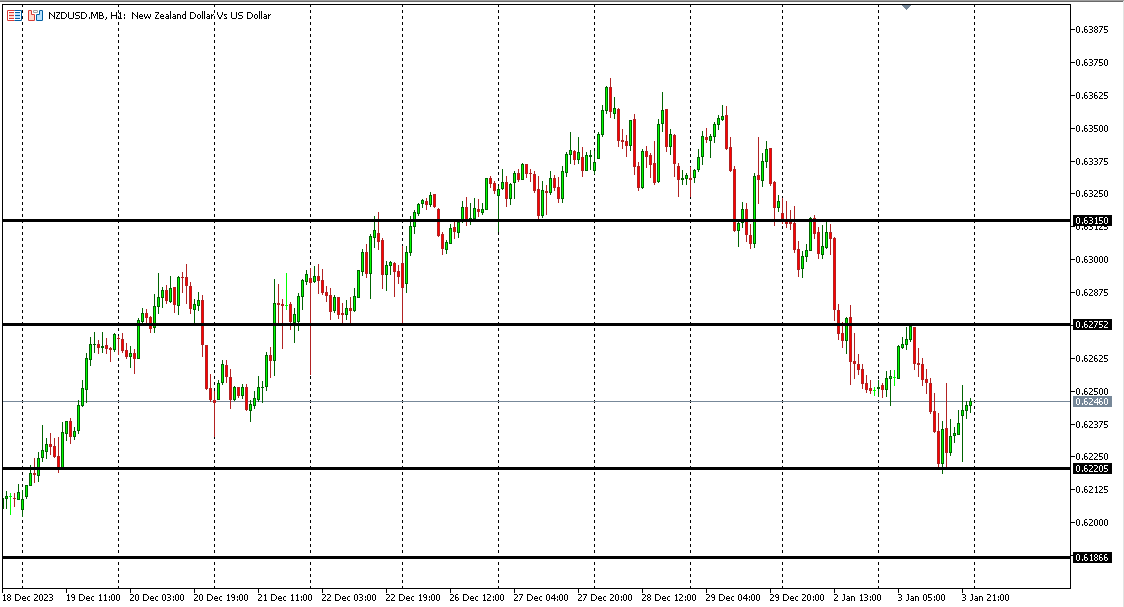Click the 29 Dec 20:00 time label
Viewport: 1124px width, 607px height.
pyautogui.click(x=797, y=598)
